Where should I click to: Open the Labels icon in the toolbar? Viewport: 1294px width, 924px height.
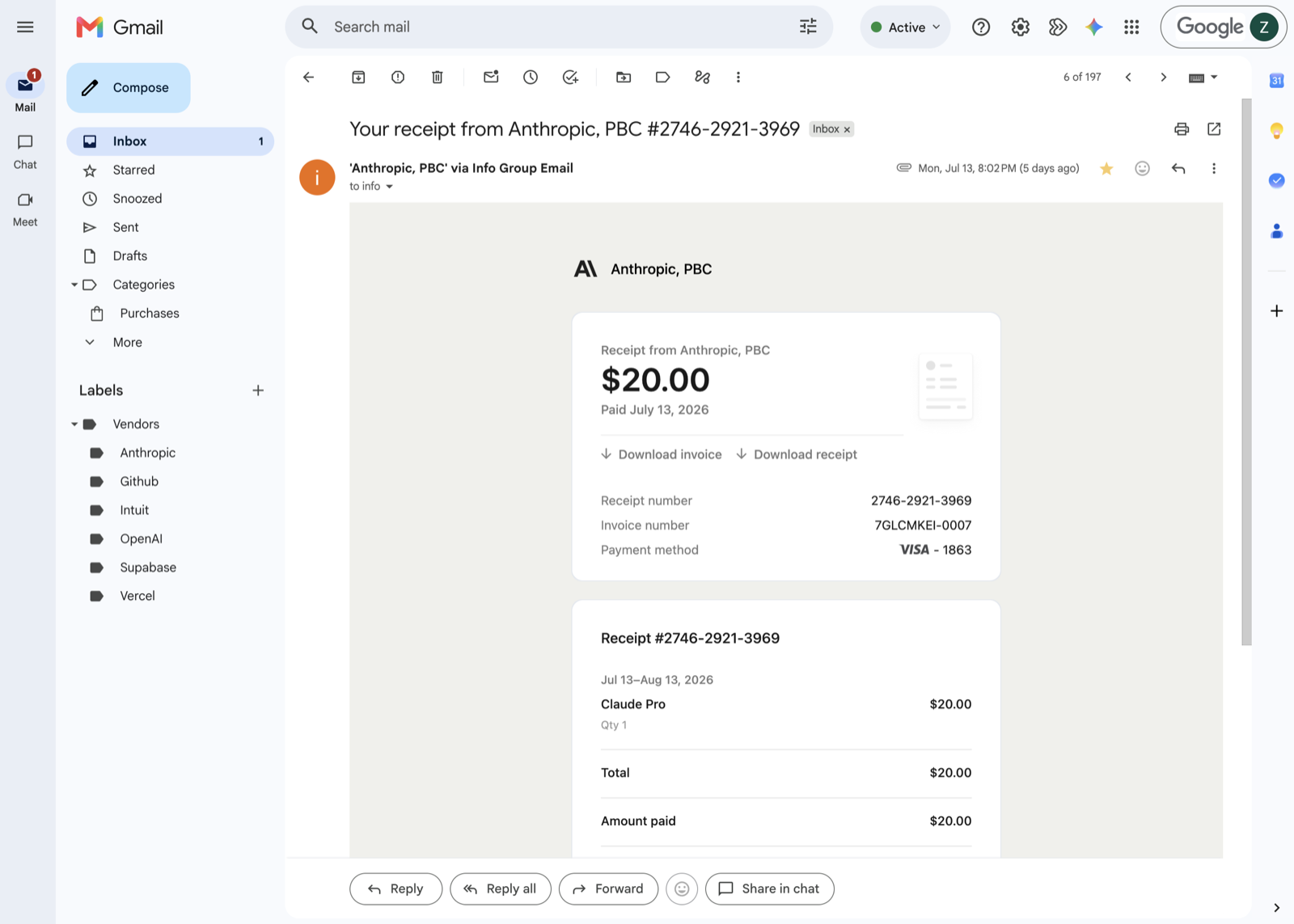coord(662,77)
